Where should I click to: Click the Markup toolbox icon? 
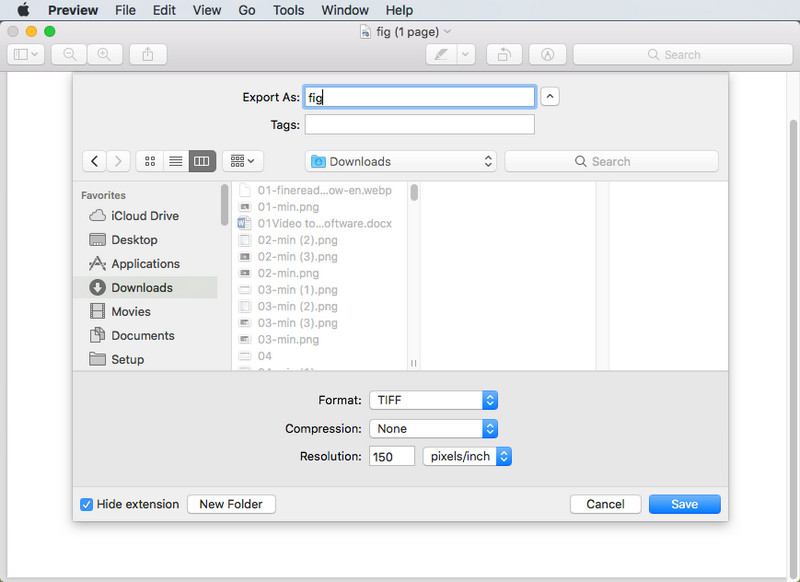point(547,55)
